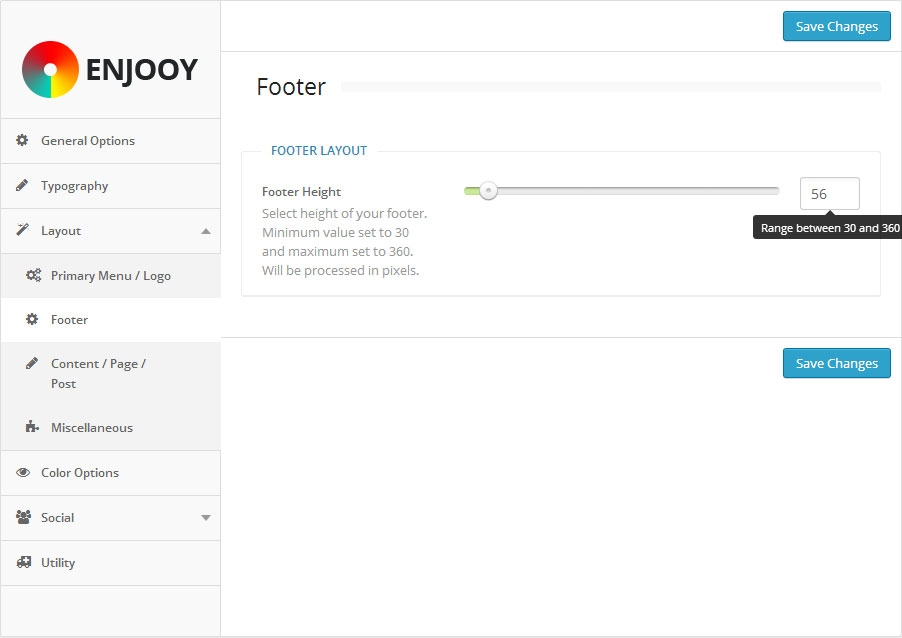
Task: Collapse the Layout section arrow
Action: [x=206, y=231]
